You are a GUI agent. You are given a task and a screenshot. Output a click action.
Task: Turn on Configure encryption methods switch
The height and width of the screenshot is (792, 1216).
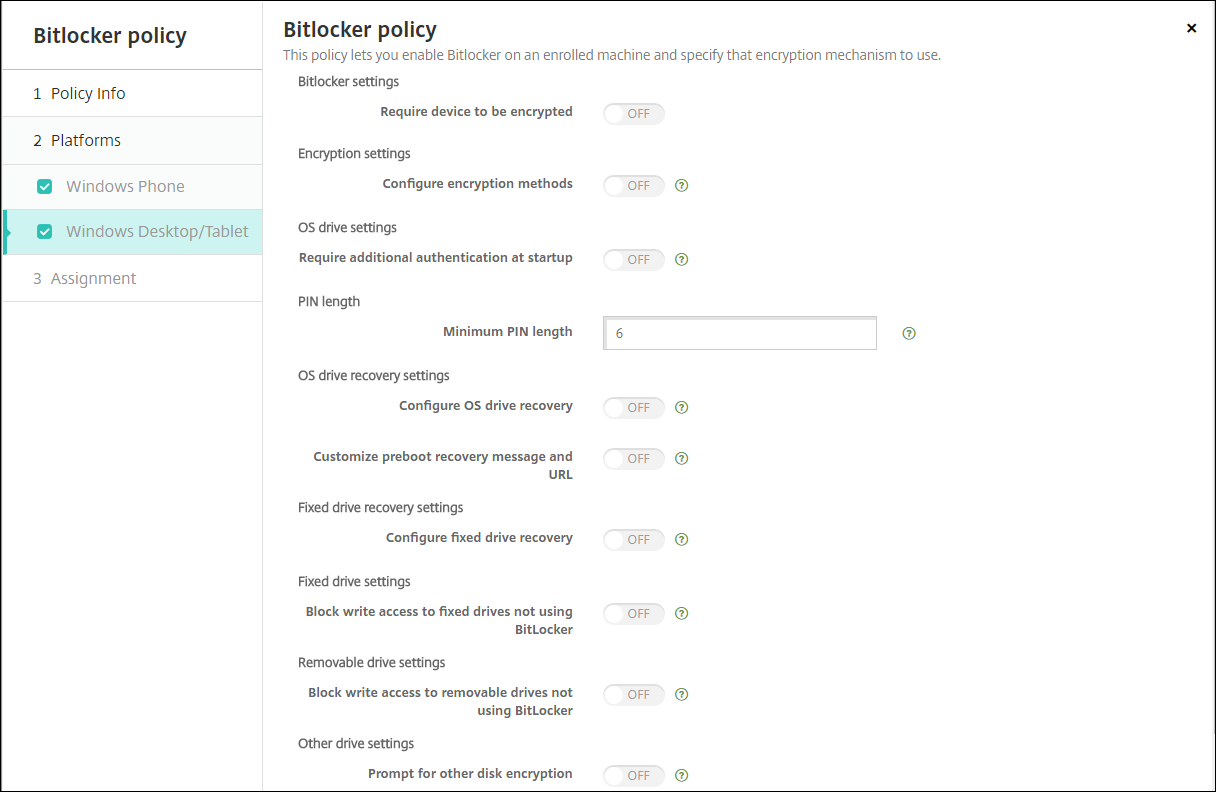[x=634, y=186]
